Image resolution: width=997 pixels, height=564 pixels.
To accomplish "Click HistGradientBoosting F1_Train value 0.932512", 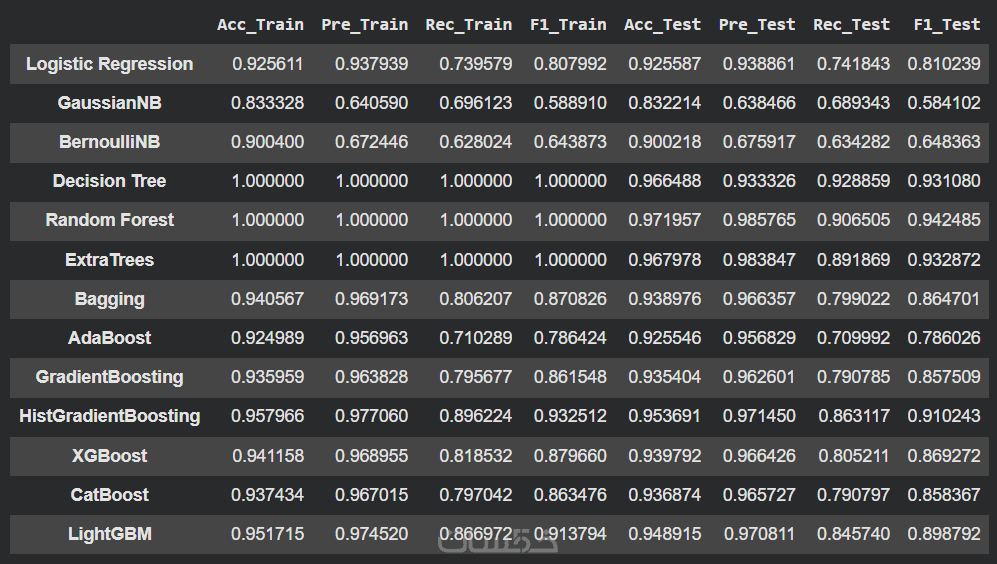I will 570,416.
